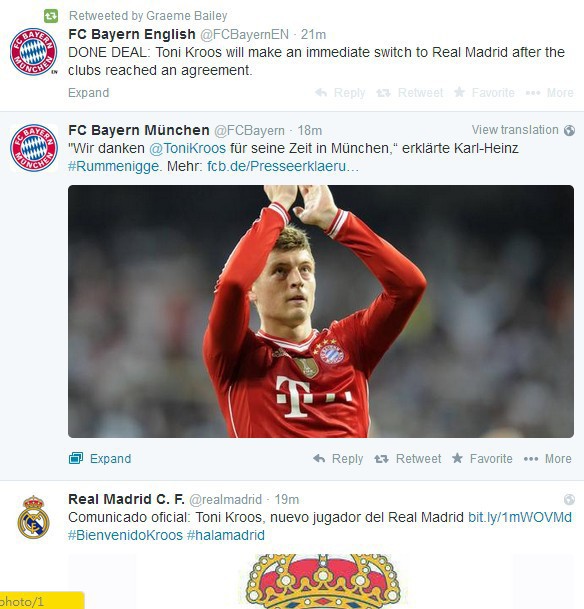Click View translation on German tweet

coord(515,130)
